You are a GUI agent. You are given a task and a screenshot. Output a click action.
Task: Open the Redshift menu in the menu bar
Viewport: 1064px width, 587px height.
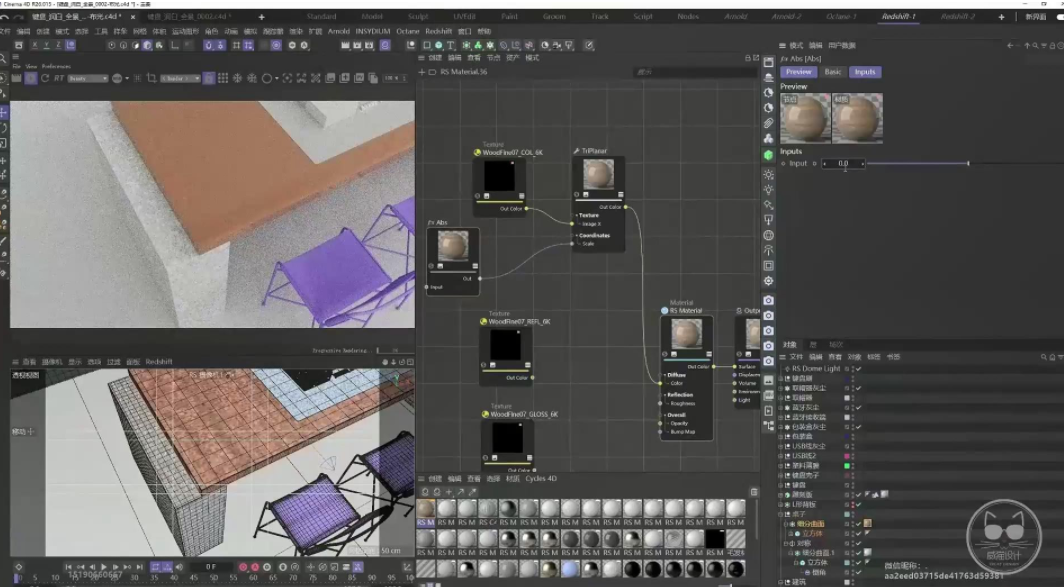[x=438, y=31]
